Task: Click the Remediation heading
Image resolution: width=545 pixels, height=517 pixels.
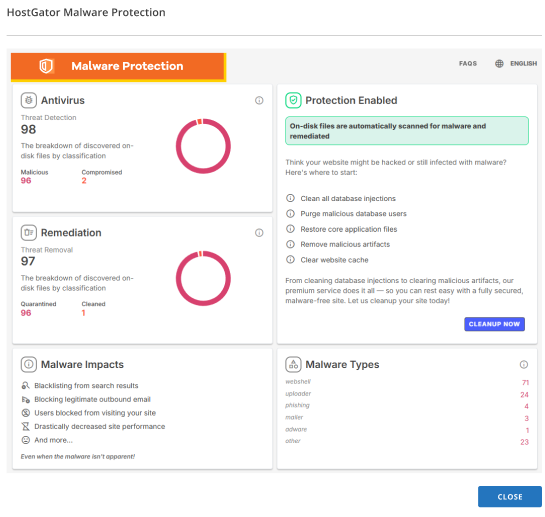Action: tap(71, 233)
